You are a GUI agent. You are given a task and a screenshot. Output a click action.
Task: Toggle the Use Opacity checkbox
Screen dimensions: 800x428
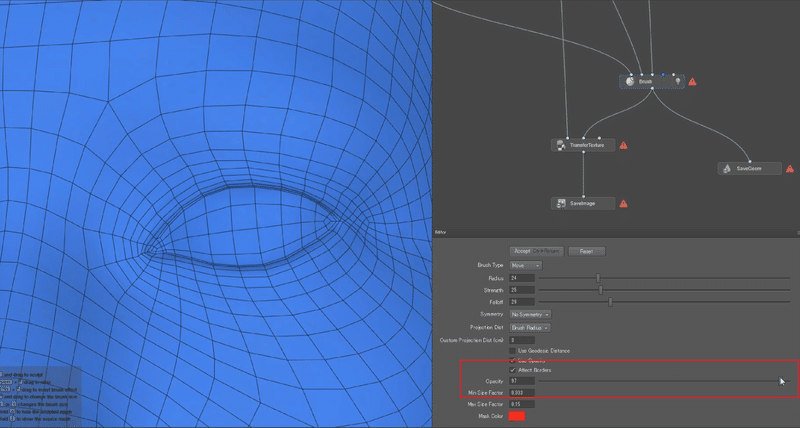pos(513,361)
